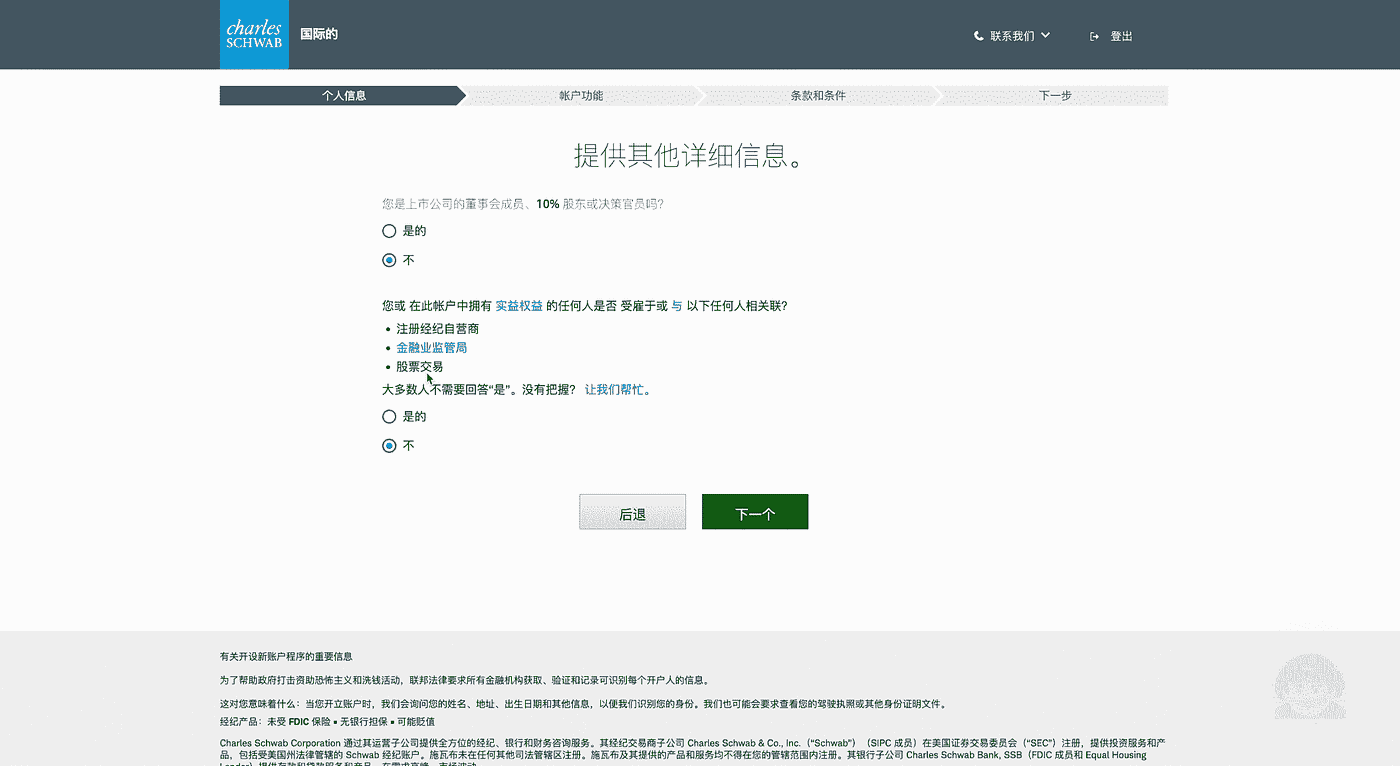Open the 实益权益 definition link

(518, 306)
